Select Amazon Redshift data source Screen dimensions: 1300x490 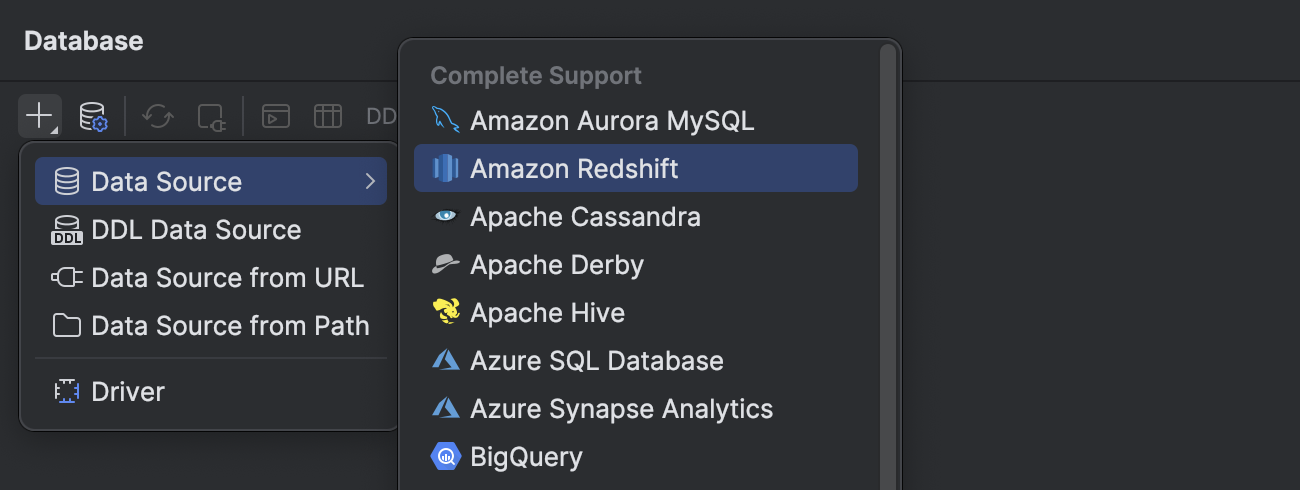pos(574,169)
